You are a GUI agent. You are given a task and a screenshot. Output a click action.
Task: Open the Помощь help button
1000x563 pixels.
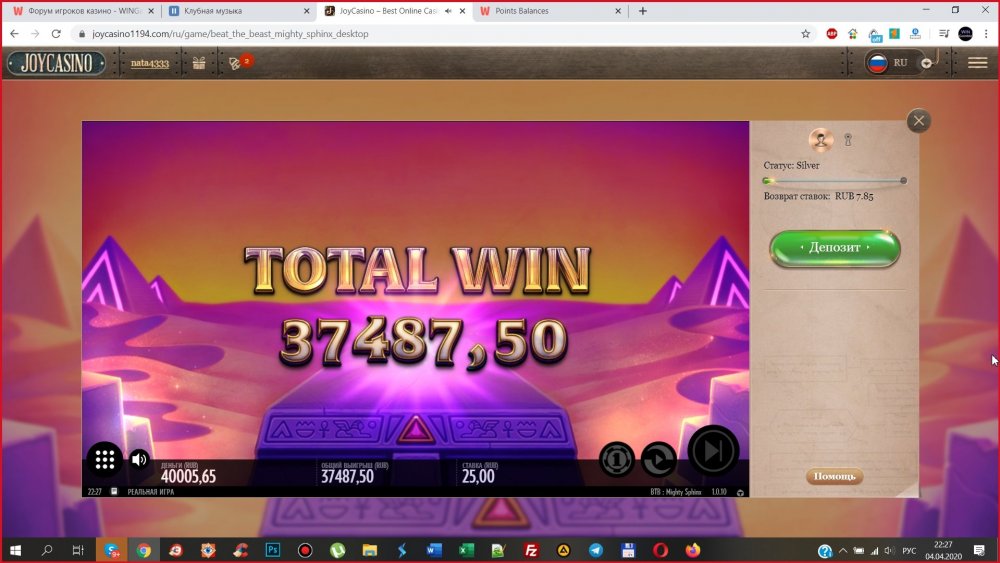click(x=834, y=477)
